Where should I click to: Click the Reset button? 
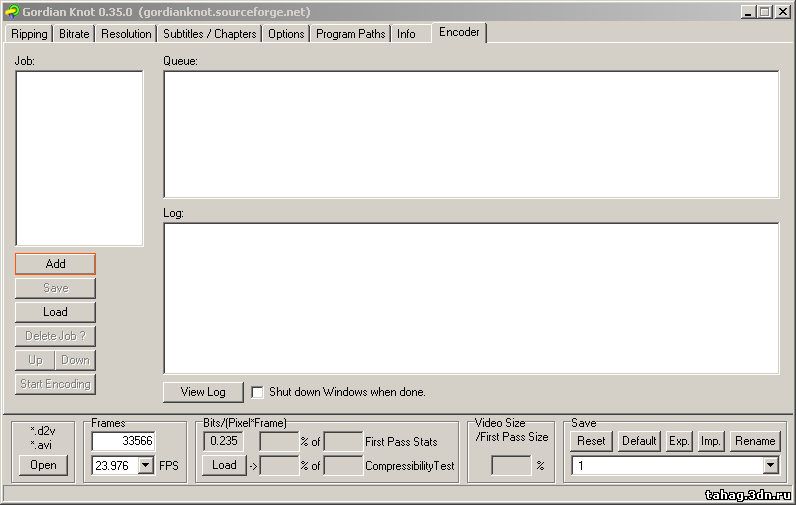(x=591, y=441)
